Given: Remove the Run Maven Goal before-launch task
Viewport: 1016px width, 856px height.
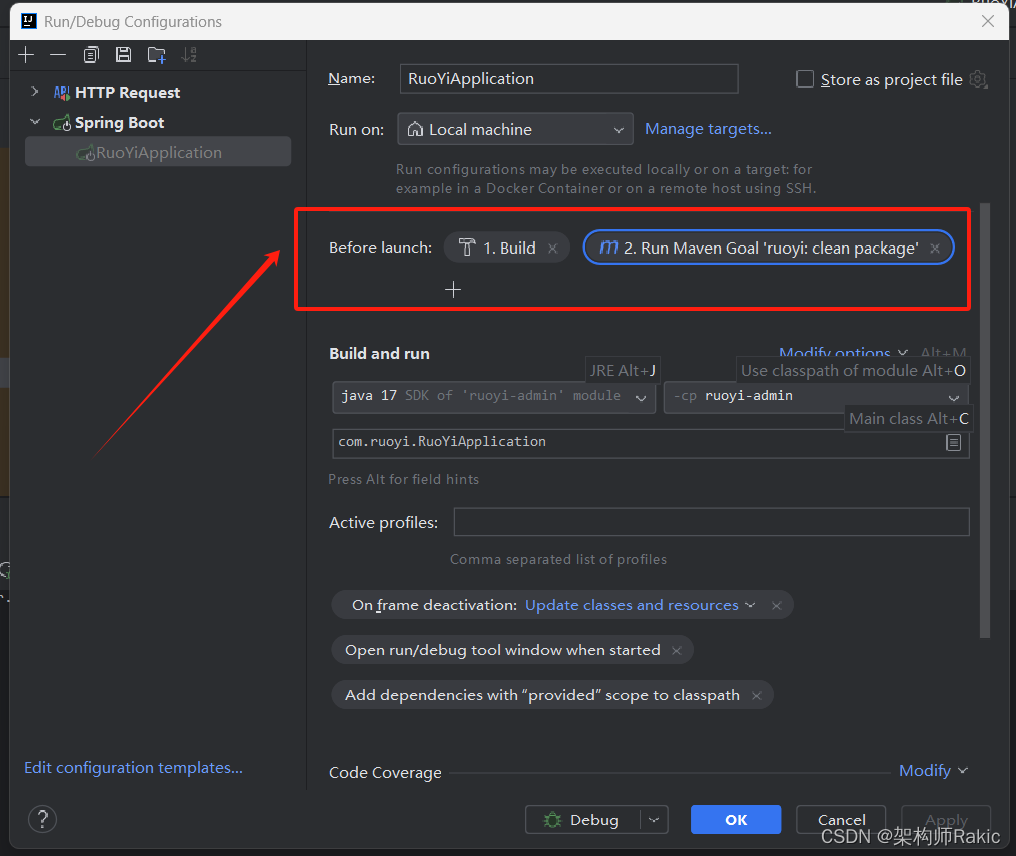Looking at the screenshot, I should tap(934, 248).
